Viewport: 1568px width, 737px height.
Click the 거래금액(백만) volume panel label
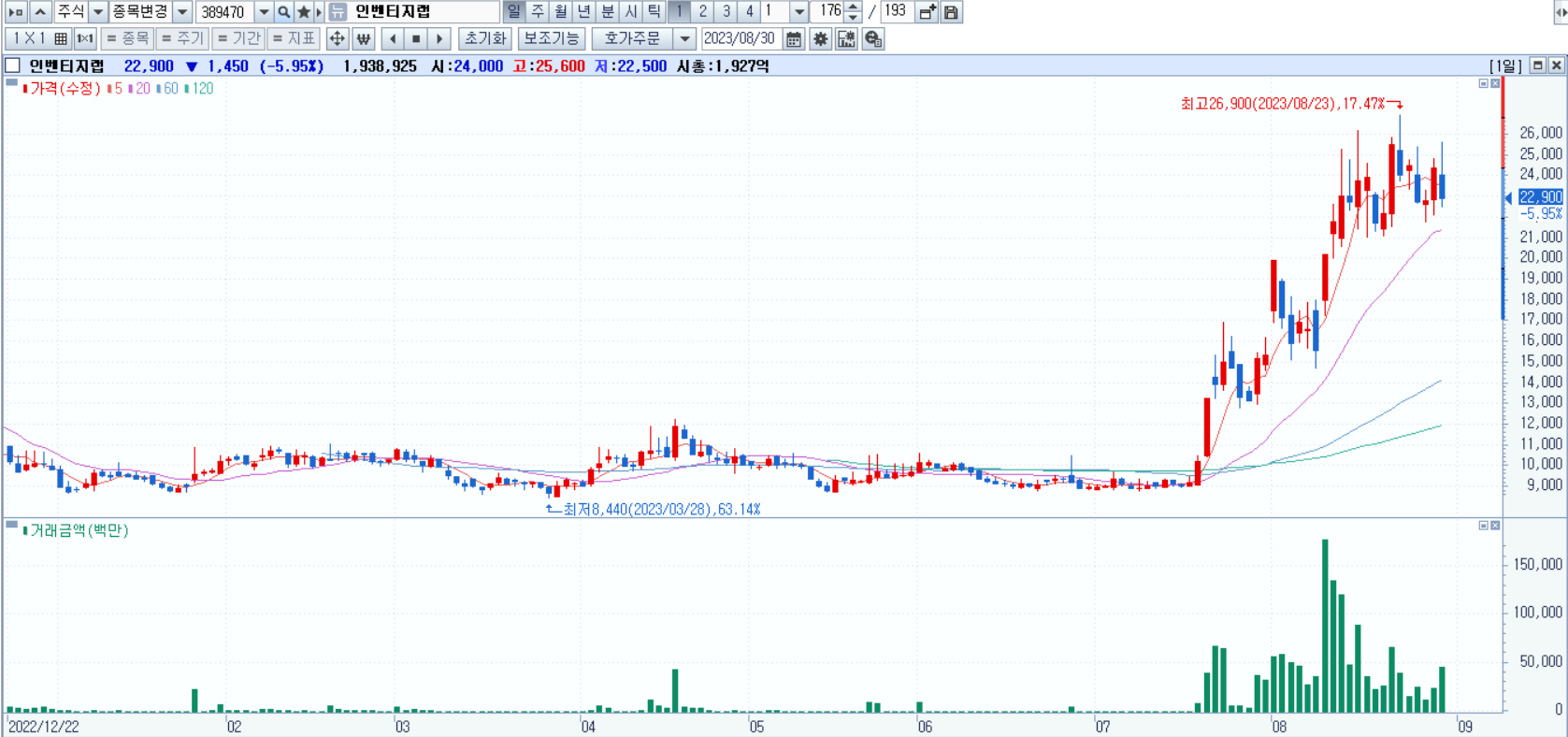(x=76, y=530)
